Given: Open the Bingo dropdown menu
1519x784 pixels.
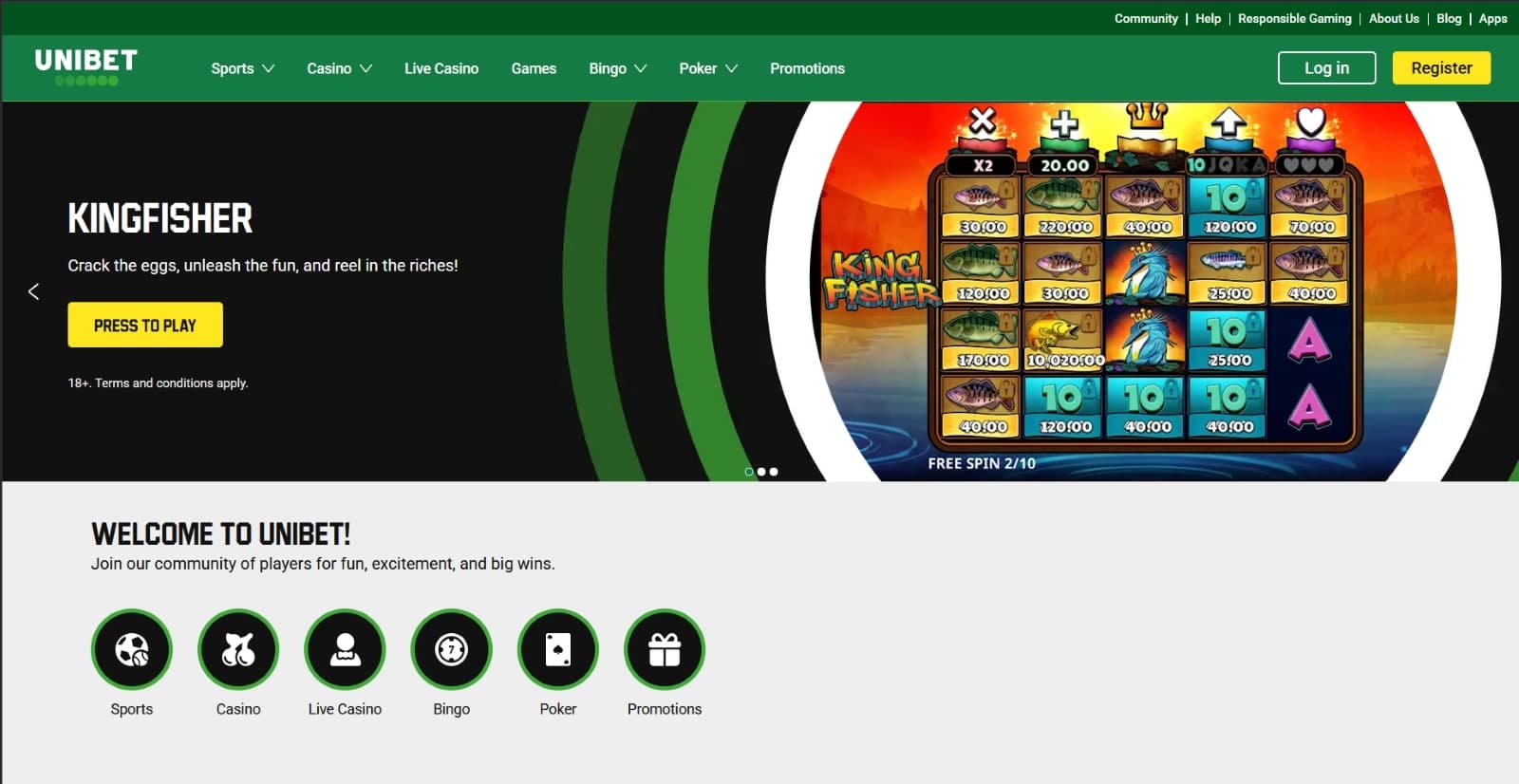Looking at the screenshot, I should tap(617, 68).
